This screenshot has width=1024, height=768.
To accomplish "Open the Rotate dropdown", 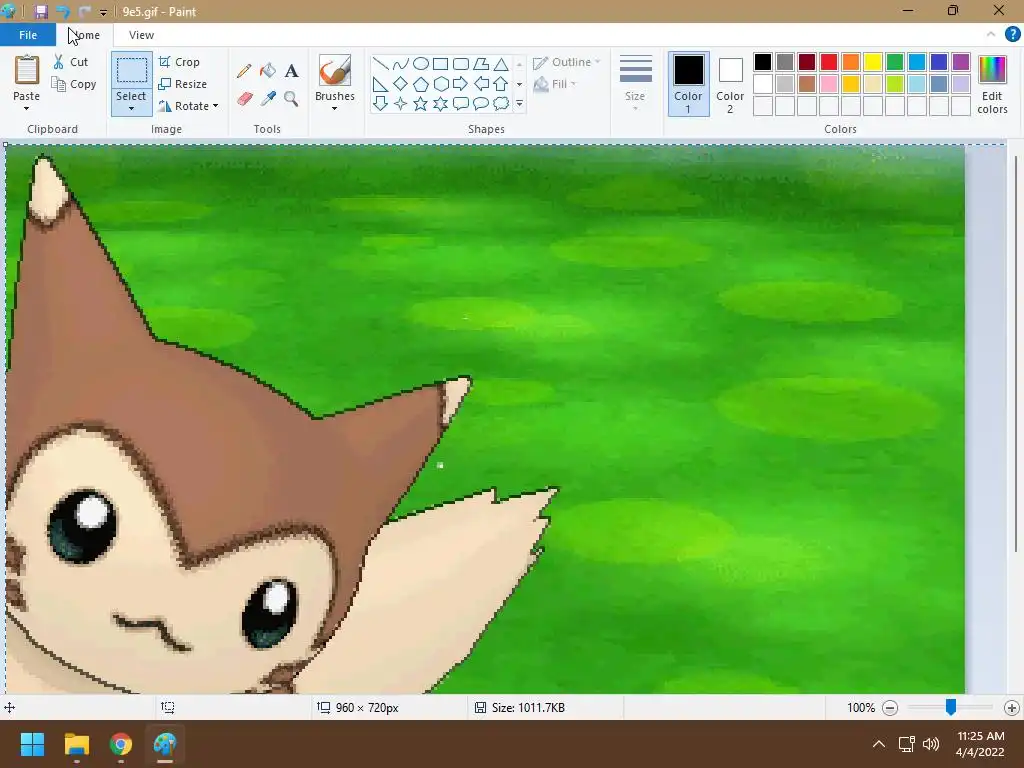I will (x=188, y=106).
